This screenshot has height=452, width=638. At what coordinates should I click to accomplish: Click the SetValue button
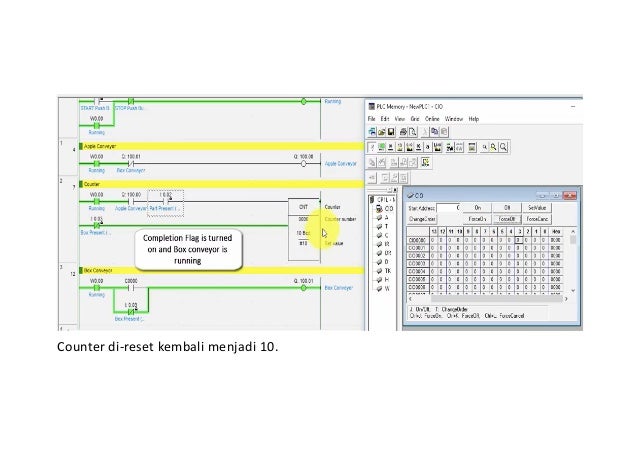coord(537,207)
